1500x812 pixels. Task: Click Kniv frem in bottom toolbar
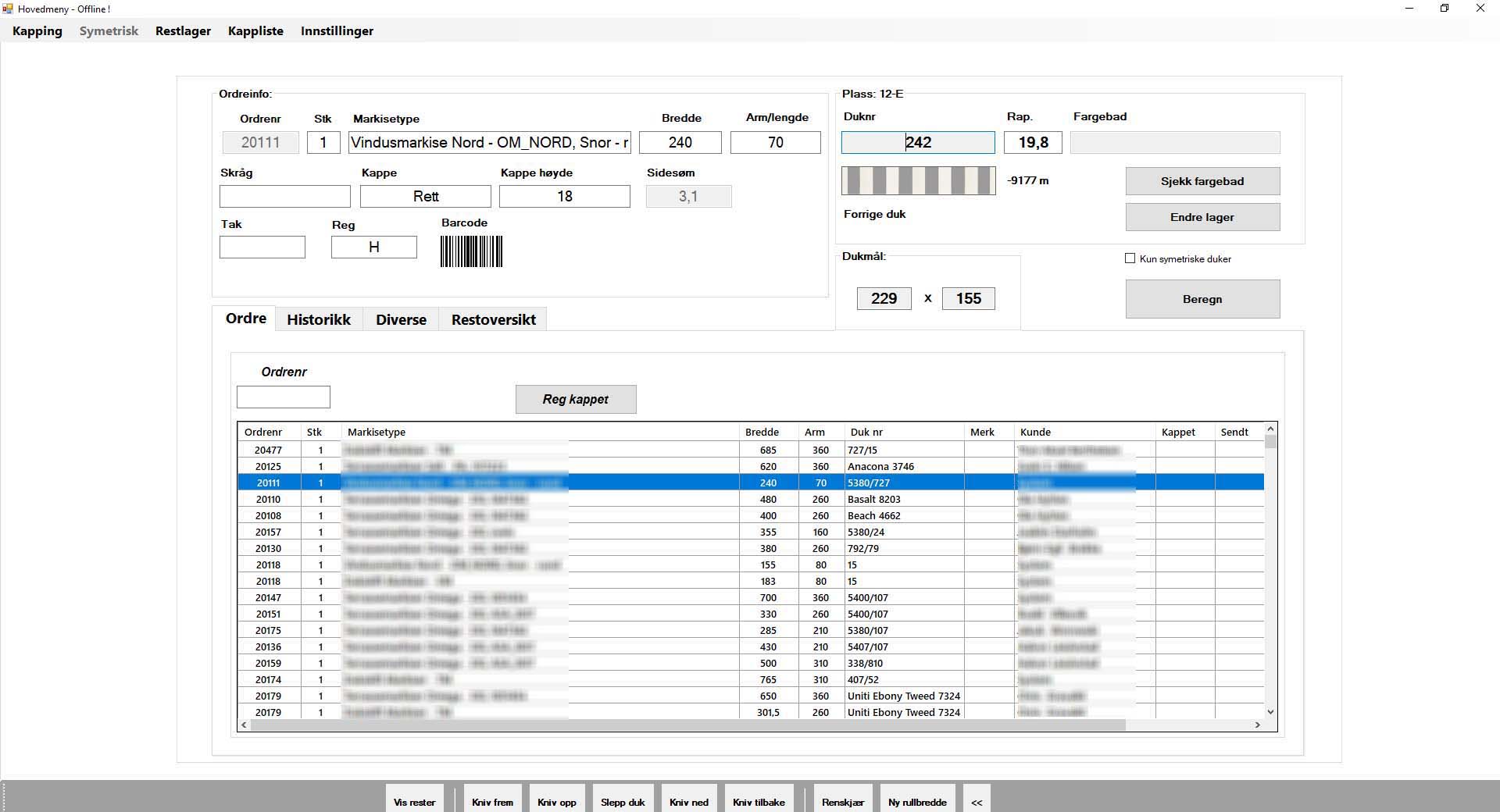(492, 801)
